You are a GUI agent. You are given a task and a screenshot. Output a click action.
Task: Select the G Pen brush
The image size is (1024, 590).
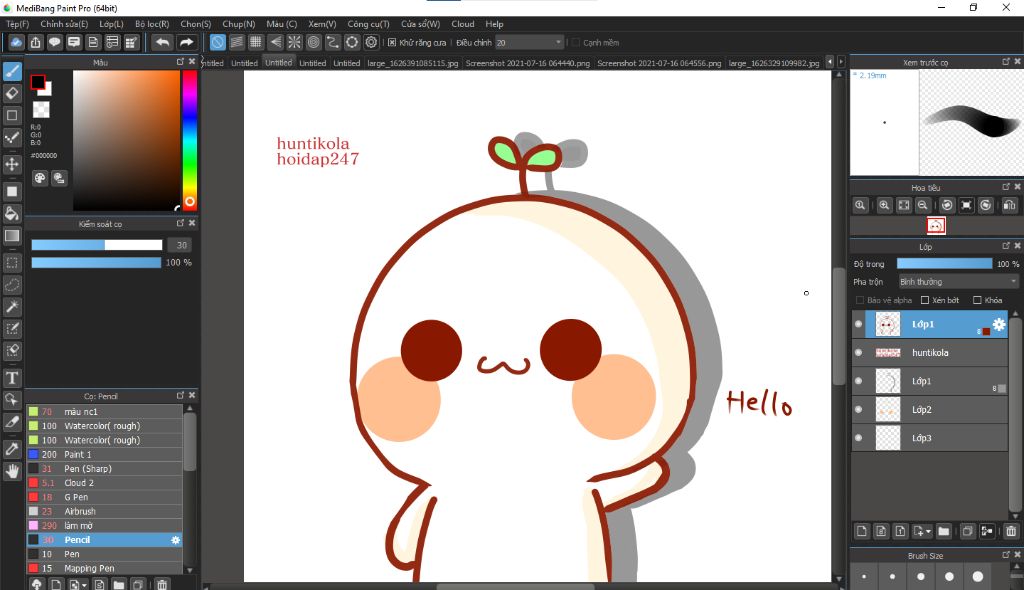[104, 497]
